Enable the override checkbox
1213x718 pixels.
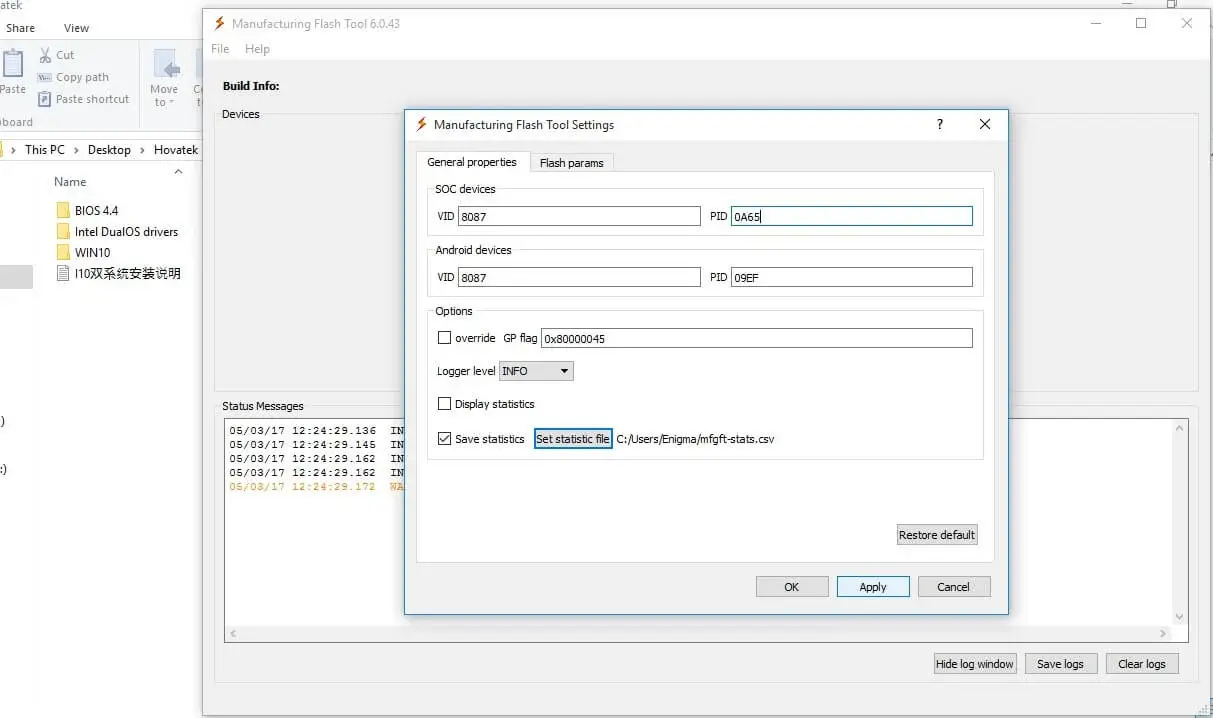click(445, 338)
